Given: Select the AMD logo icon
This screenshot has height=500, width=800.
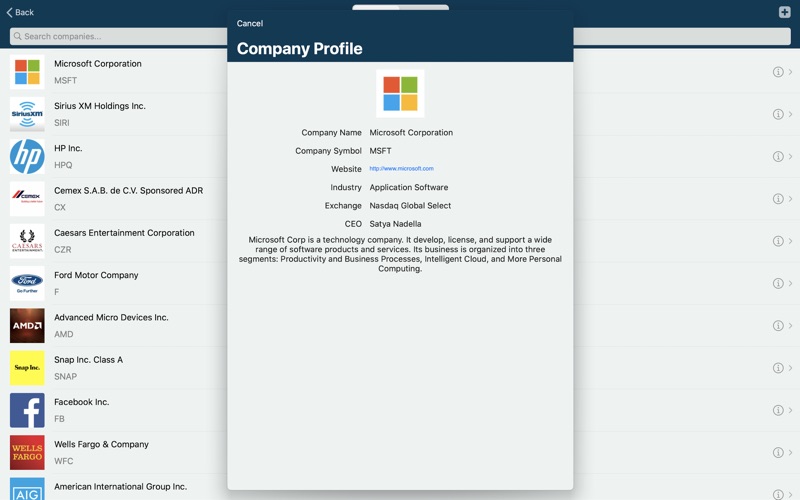Looking at the screenshot, I should [x=27, y=326].
